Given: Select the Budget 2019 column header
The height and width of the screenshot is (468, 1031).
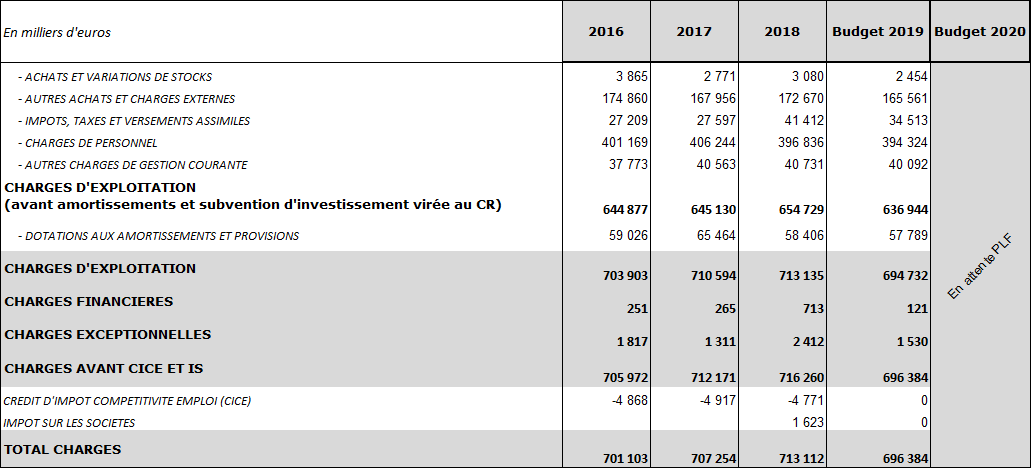Looking at the screenshot, I should [x=878, y=32].
